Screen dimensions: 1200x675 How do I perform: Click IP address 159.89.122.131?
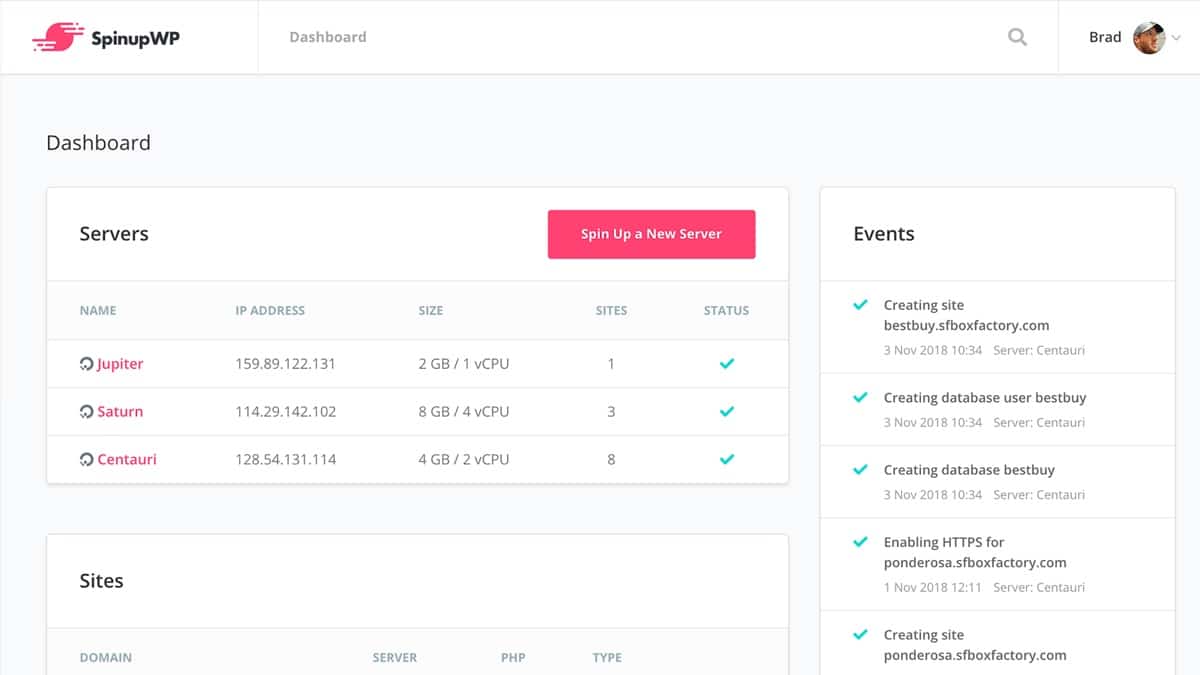pyautogui.click(x=285, y=364)
